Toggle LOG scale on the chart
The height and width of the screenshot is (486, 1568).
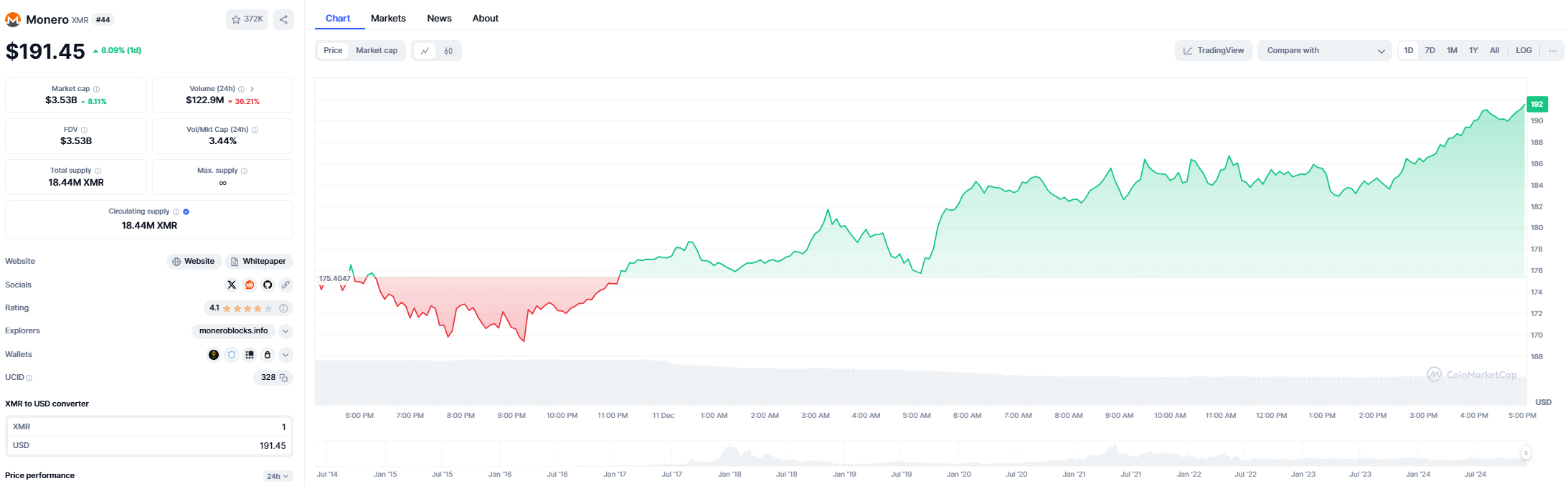click(x=1524, y=51)
